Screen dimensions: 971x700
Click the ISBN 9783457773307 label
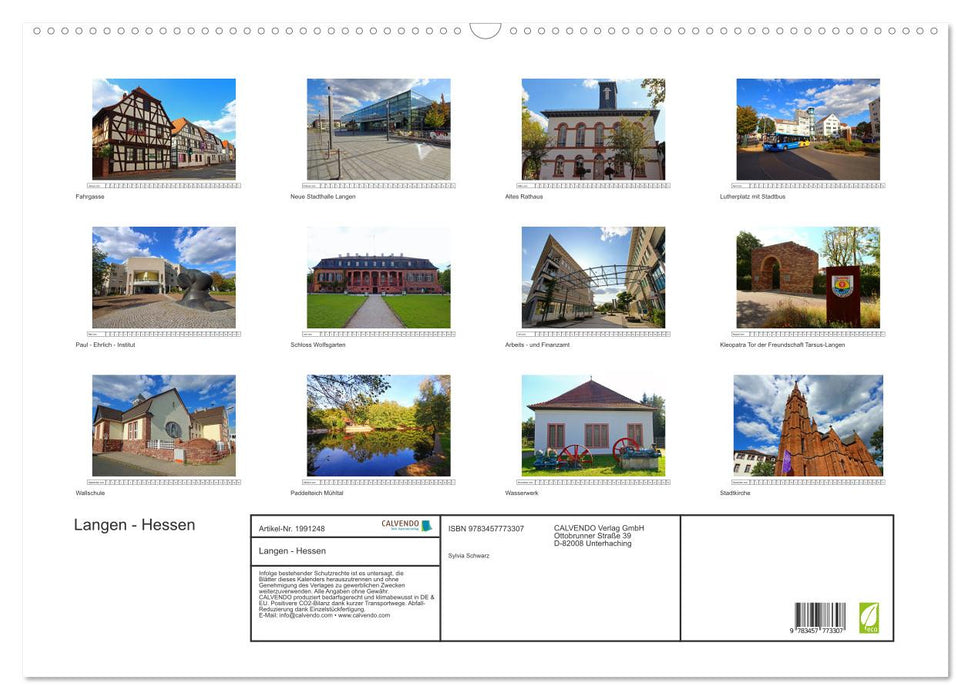pos(485,528)
